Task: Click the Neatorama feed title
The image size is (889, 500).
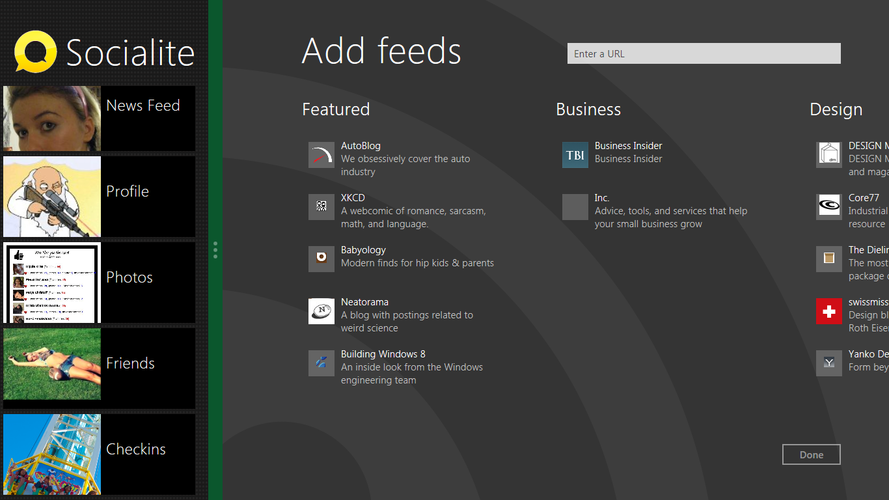Action: pyautogui.click(x=365, y=302)
